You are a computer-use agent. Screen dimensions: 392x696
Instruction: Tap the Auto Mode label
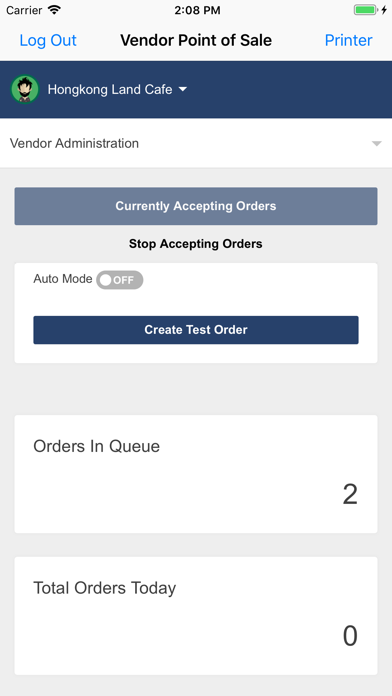pos(63,279)
